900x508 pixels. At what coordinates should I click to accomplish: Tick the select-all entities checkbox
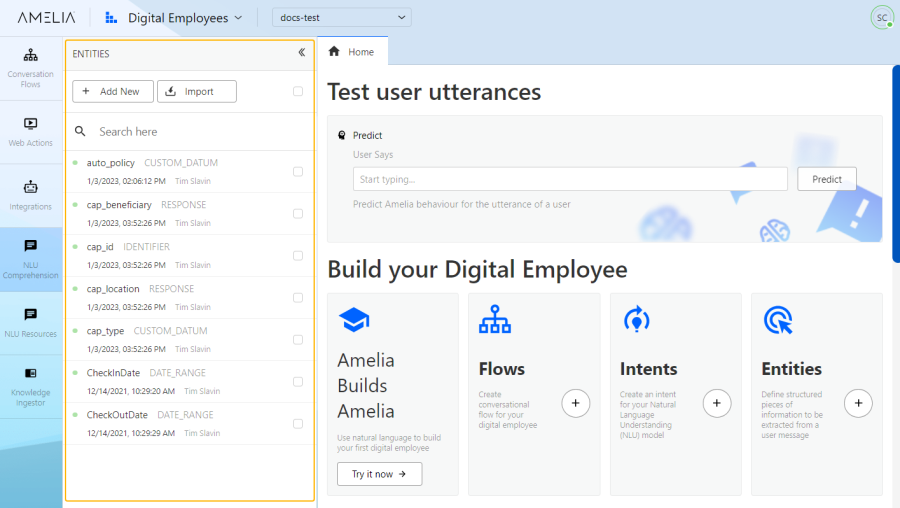click(298, 91)
